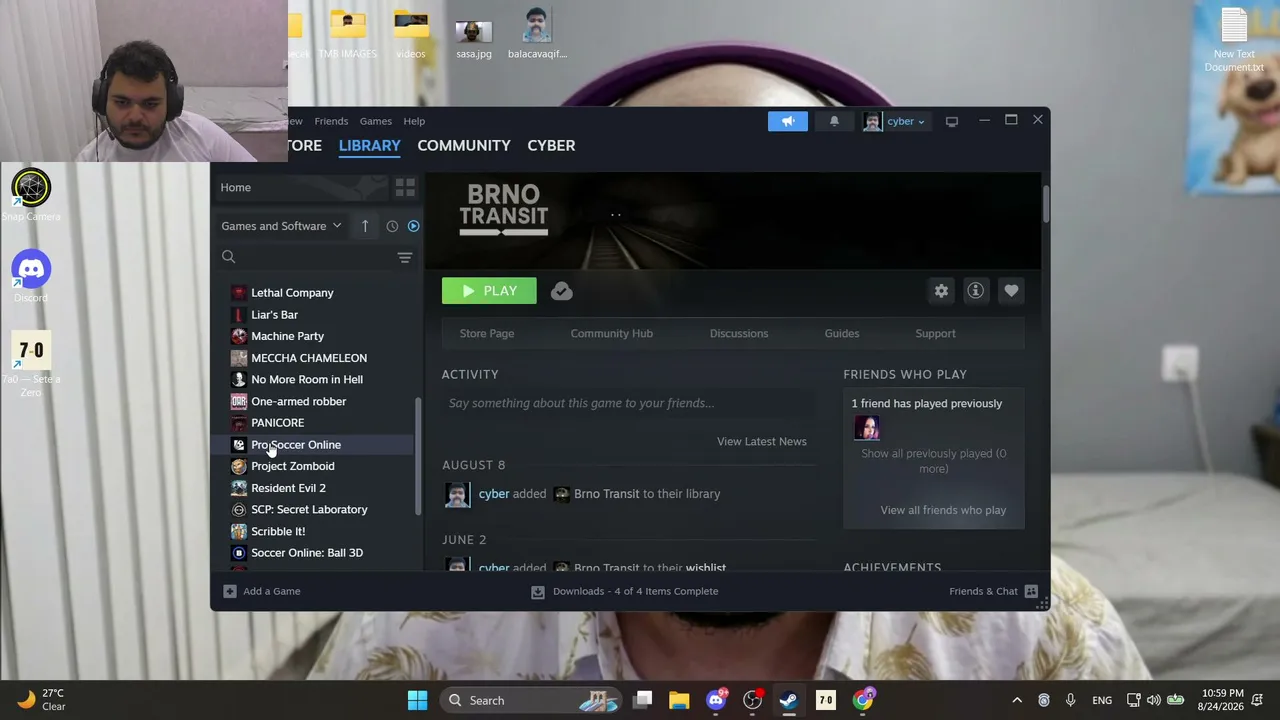Image resolution: width=1280 pixels, height=720 pixels.
Task: Switch Steam to Big Picture mode
Action: pos(952,121)
